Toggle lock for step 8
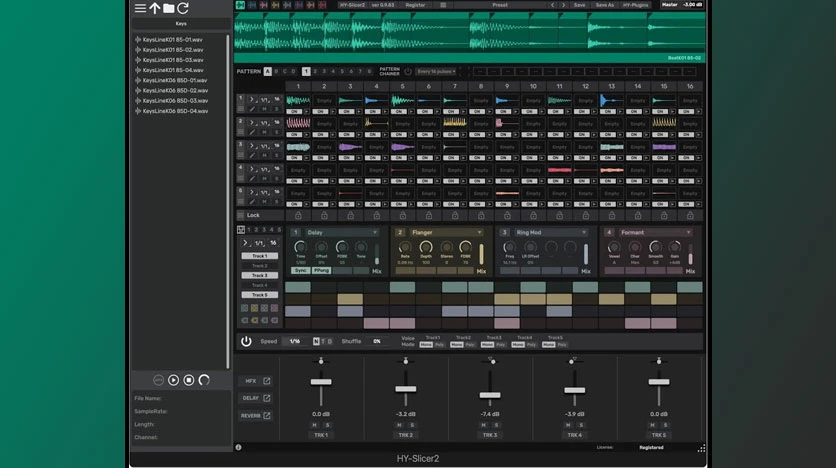 pyautogui.click(x=481, y=215)
